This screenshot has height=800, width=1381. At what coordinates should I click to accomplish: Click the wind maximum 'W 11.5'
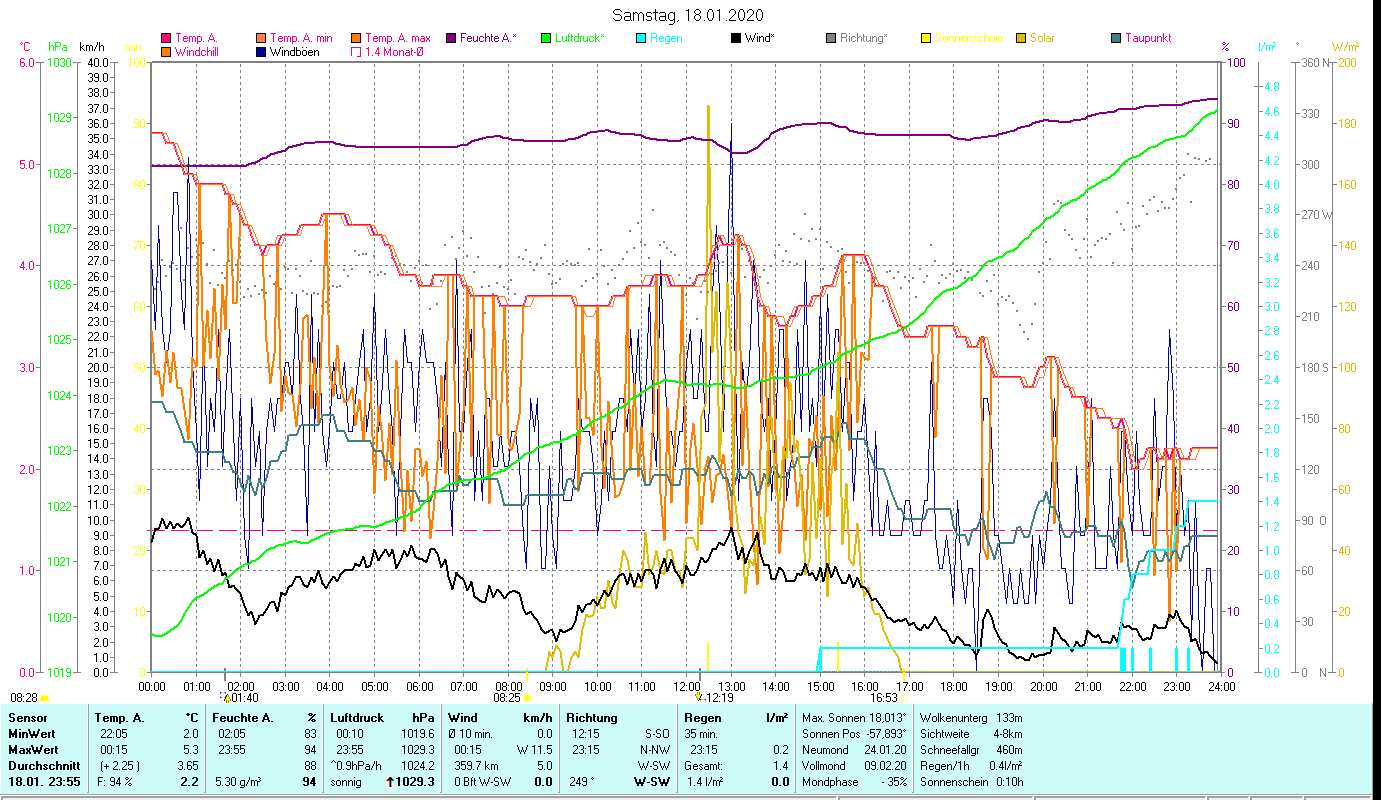pyautogui.click(x=535, y=750)
